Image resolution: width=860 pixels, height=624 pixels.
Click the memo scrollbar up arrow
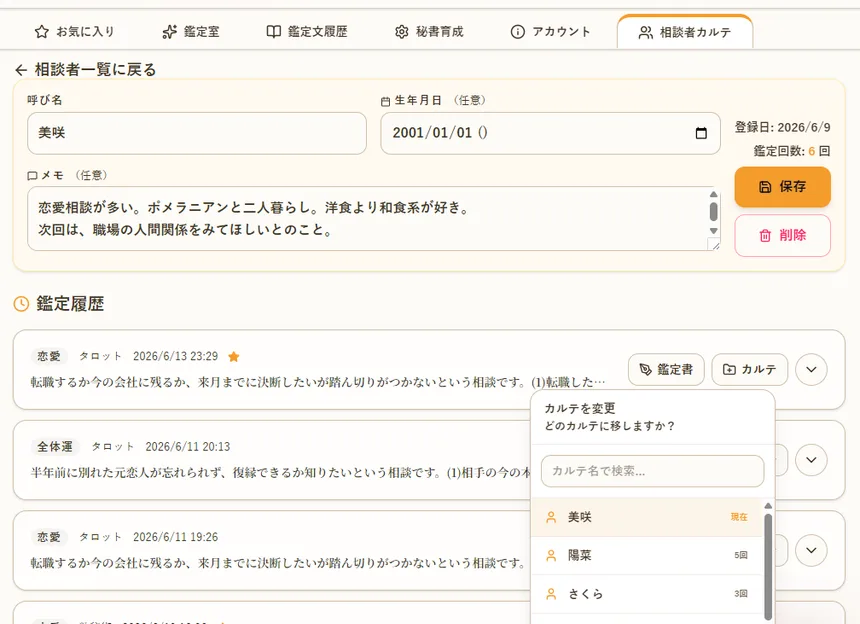714,195
